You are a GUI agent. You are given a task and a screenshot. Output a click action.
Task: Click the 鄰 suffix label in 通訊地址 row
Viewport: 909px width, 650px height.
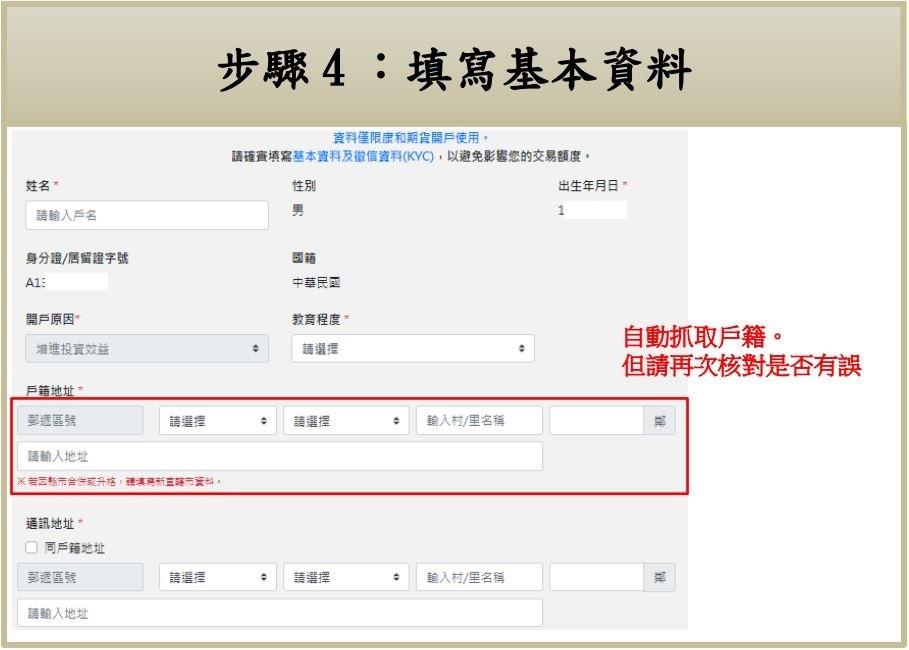point(659,577)
